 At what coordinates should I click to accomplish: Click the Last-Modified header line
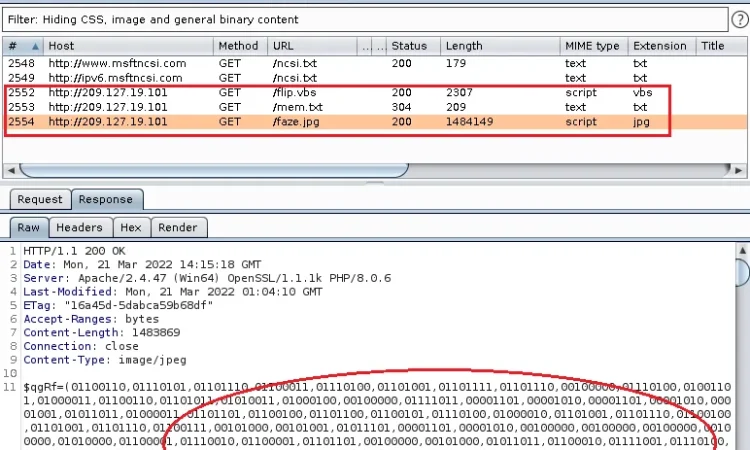(x=173, y=292)
